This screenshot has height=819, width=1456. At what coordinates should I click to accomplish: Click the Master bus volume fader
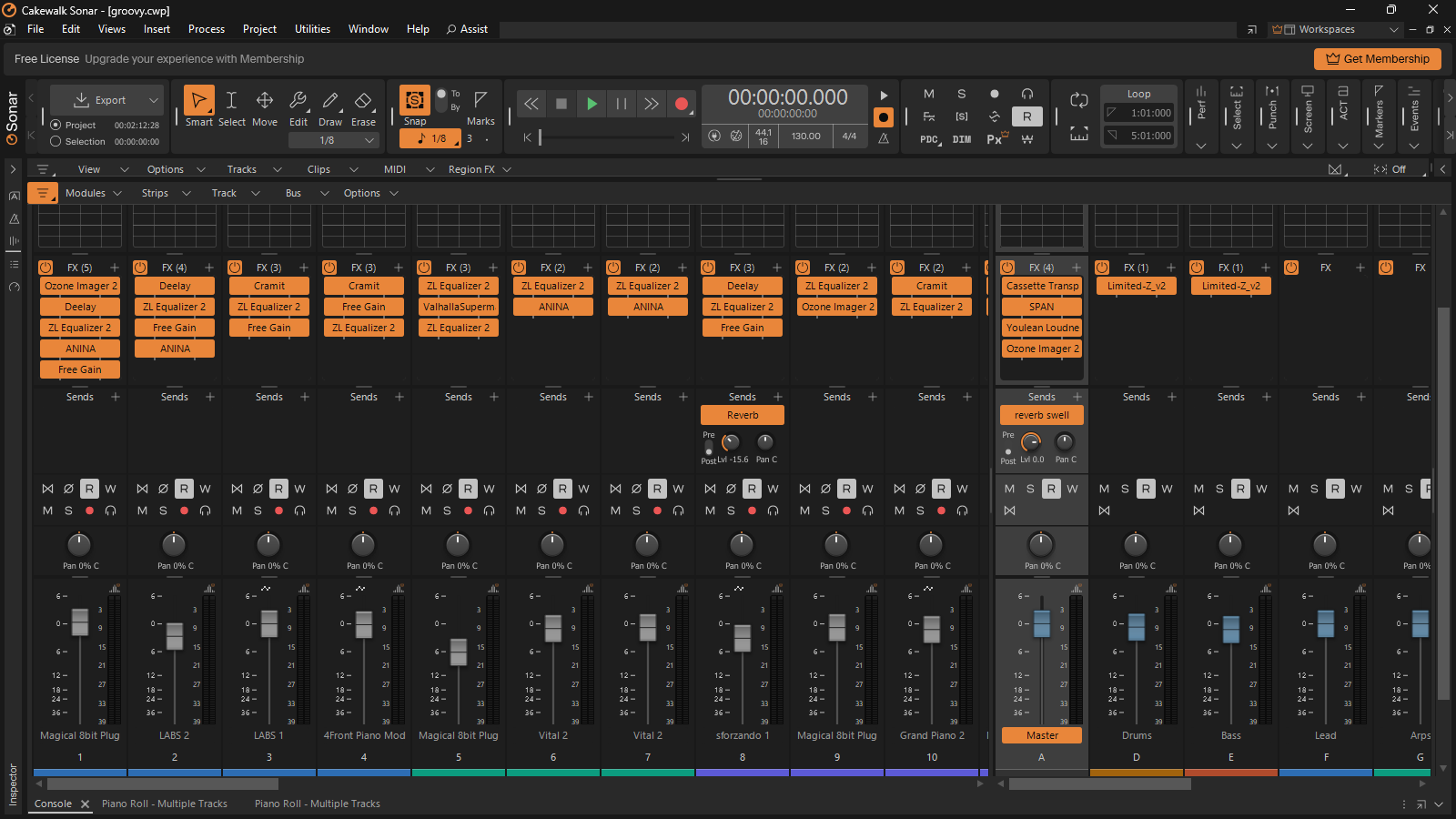coord(1042,623)
